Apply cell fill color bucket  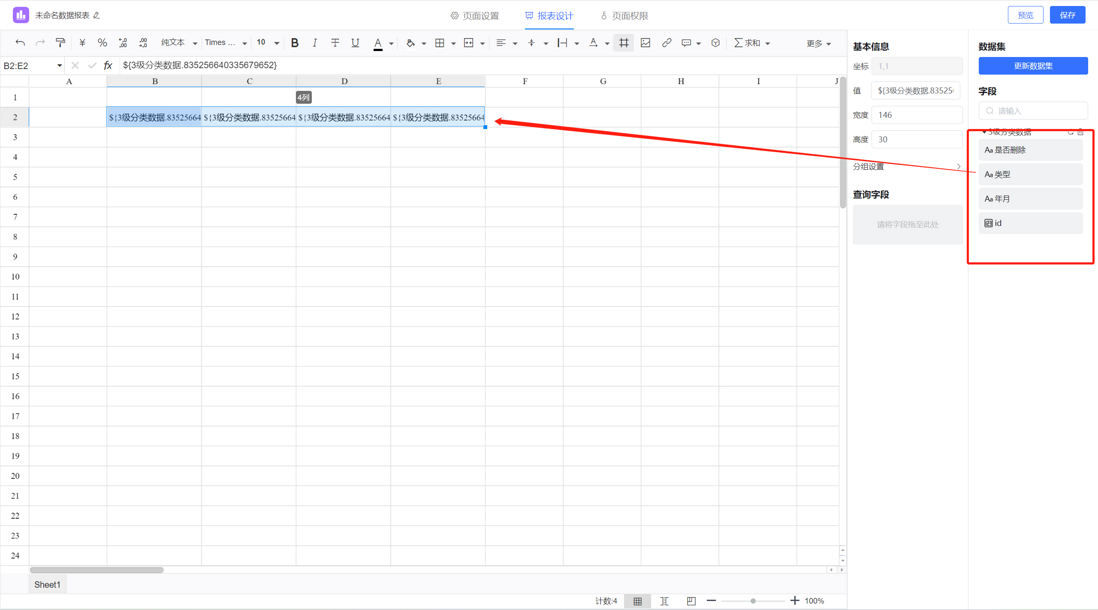[410, 43]
